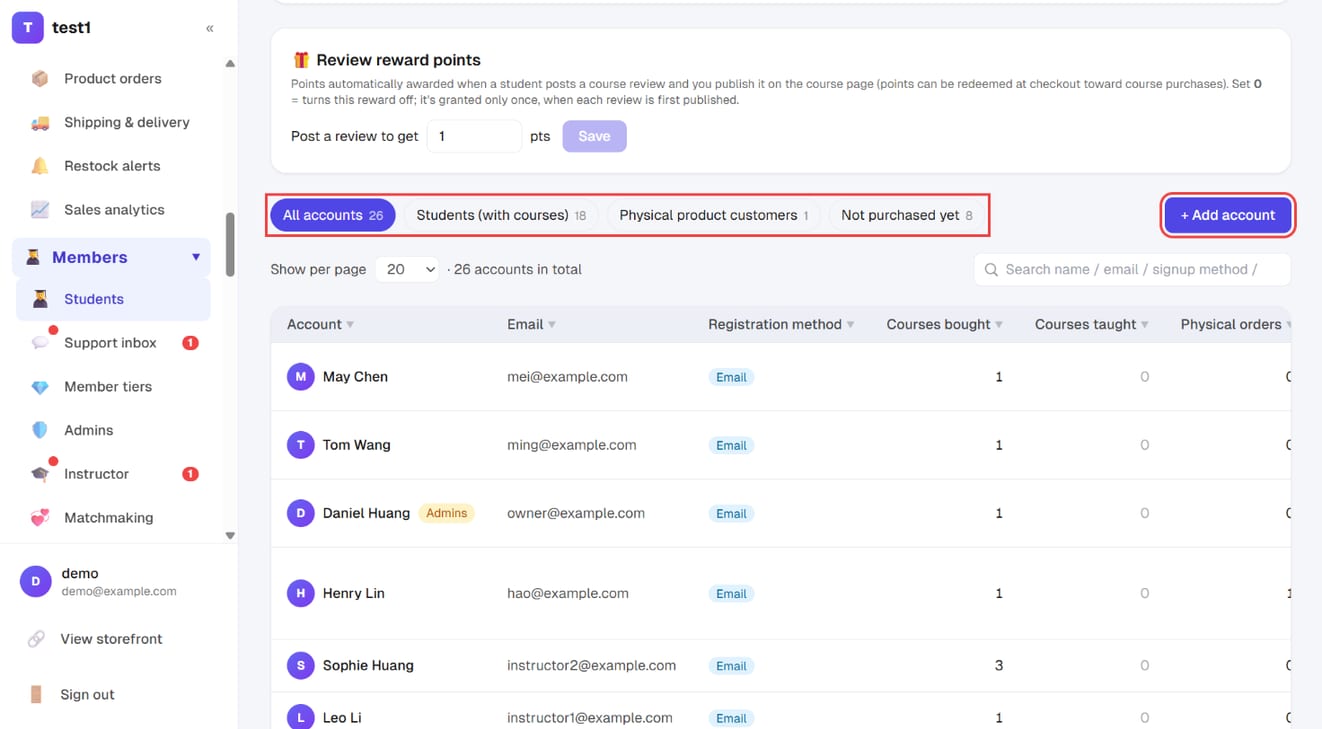
Task: Click the Sales analytics chart icon
Action: point(40,210)
